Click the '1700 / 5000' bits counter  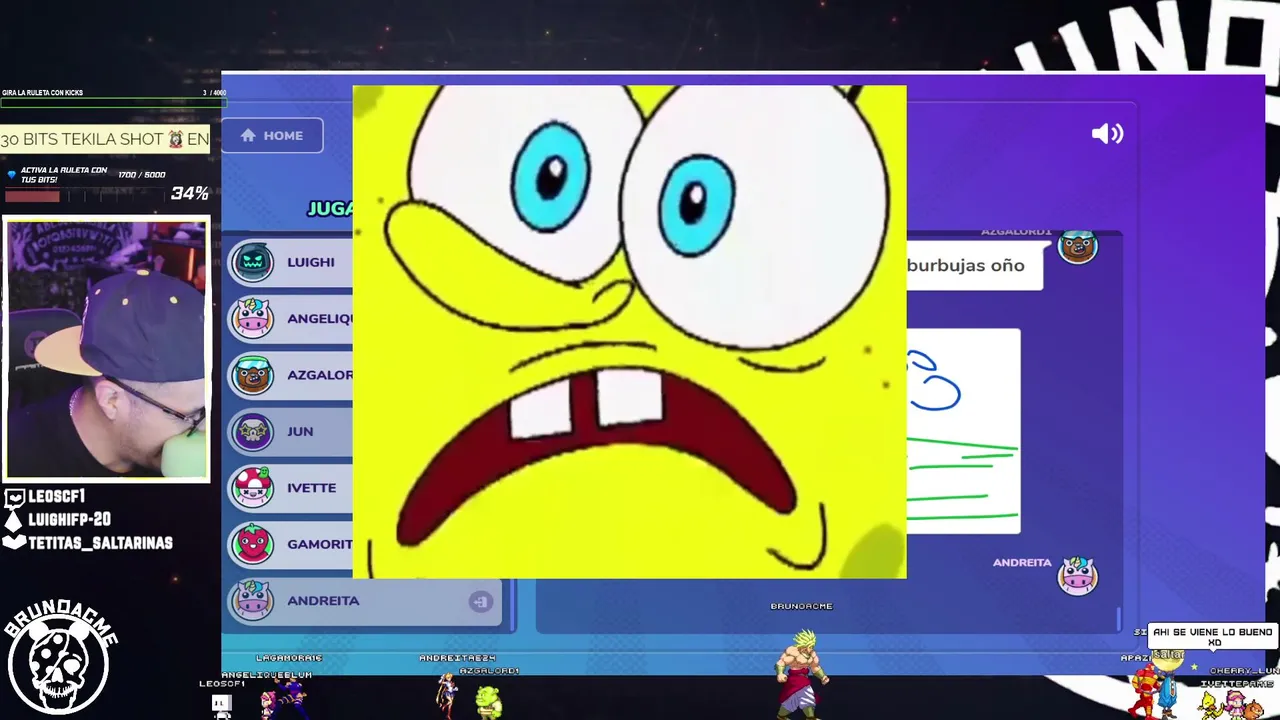click(141, 175)
